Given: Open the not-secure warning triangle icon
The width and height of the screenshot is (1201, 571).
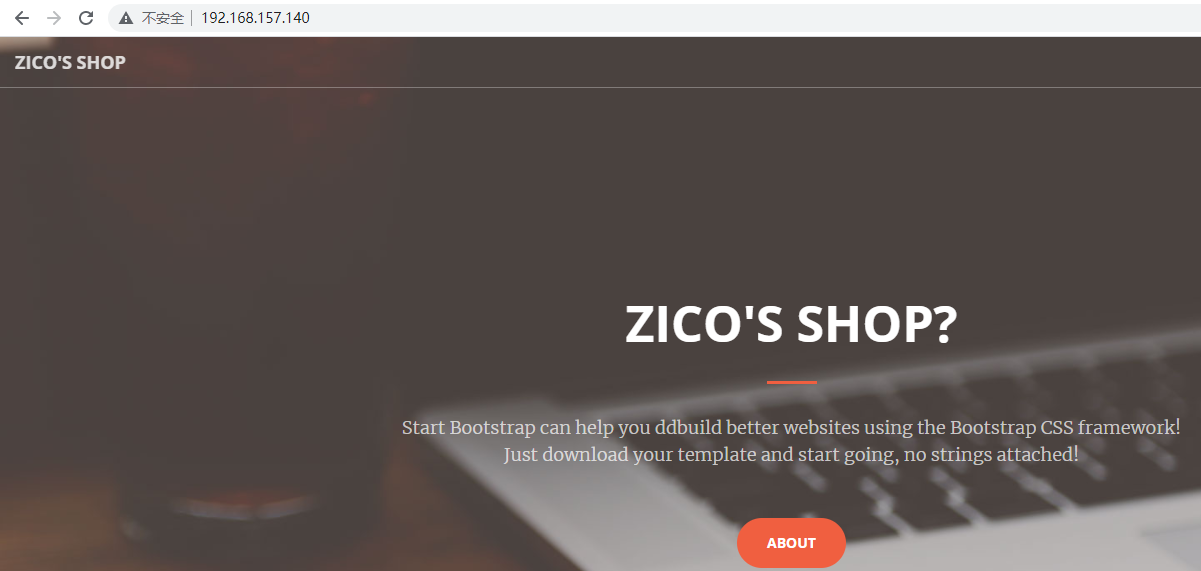Looking at the screenshot, I should coord(126,18).
